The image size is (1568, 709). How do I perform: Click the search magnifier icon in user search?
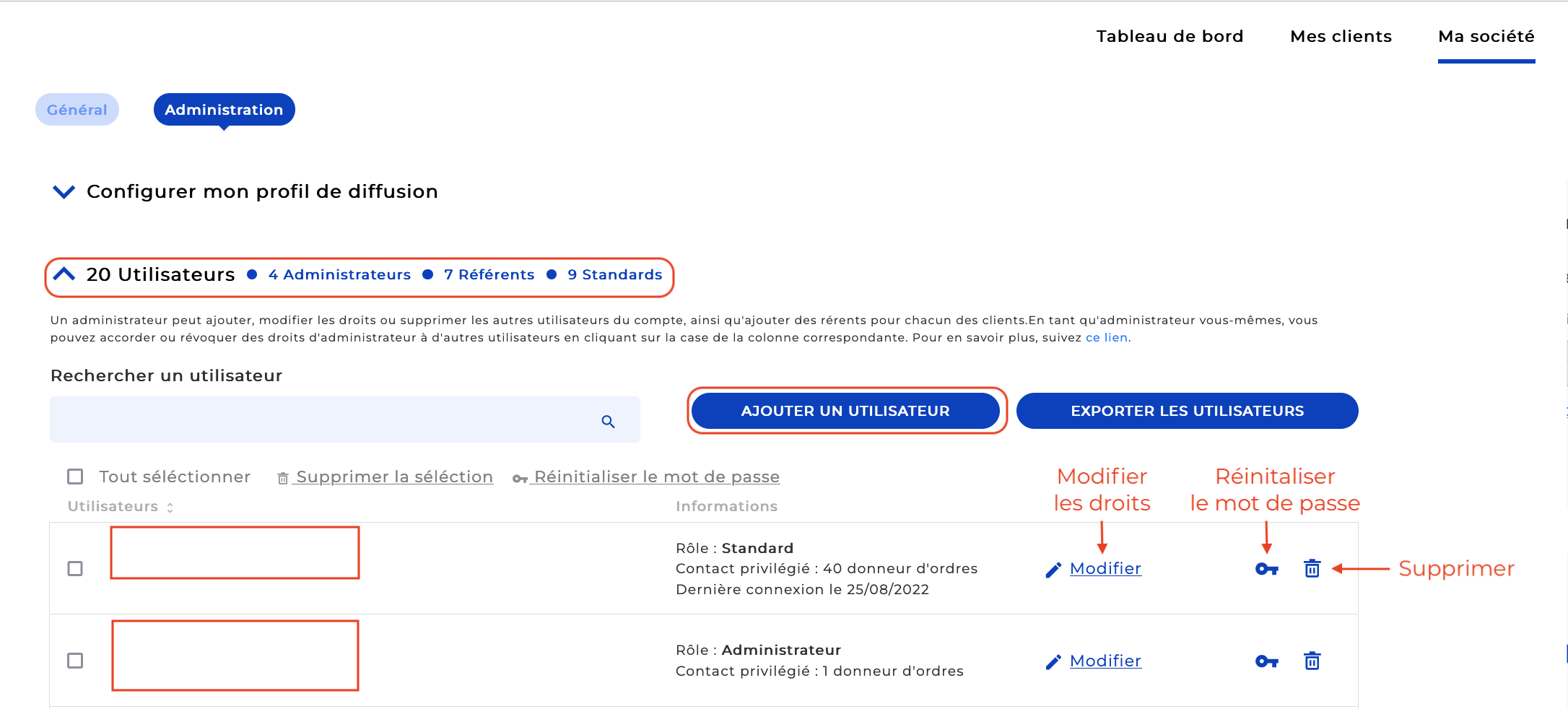point(608,422)
